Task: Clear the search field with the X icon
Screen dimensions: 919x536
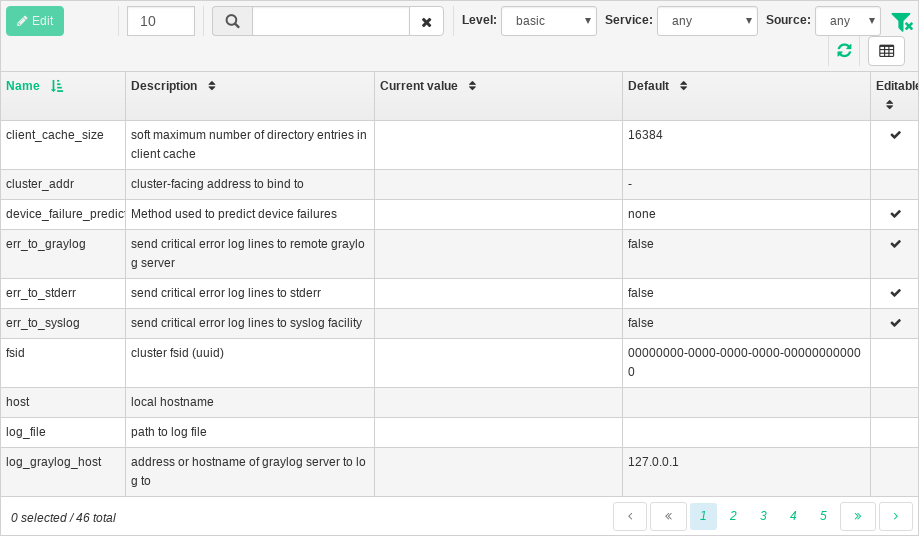Action: coord(426,22)
